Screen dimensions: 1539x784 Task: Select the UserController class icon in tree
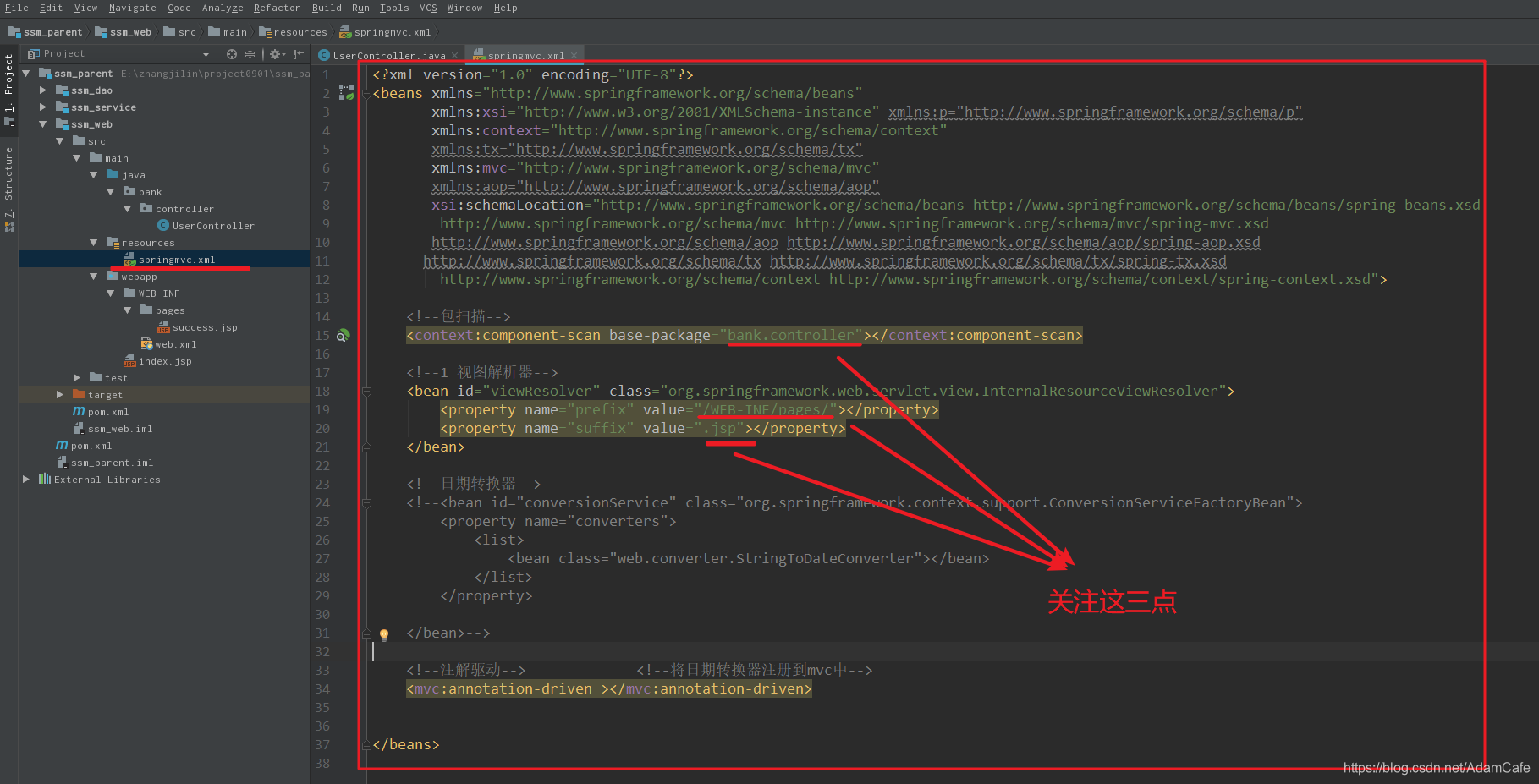(x=163, y=225)
